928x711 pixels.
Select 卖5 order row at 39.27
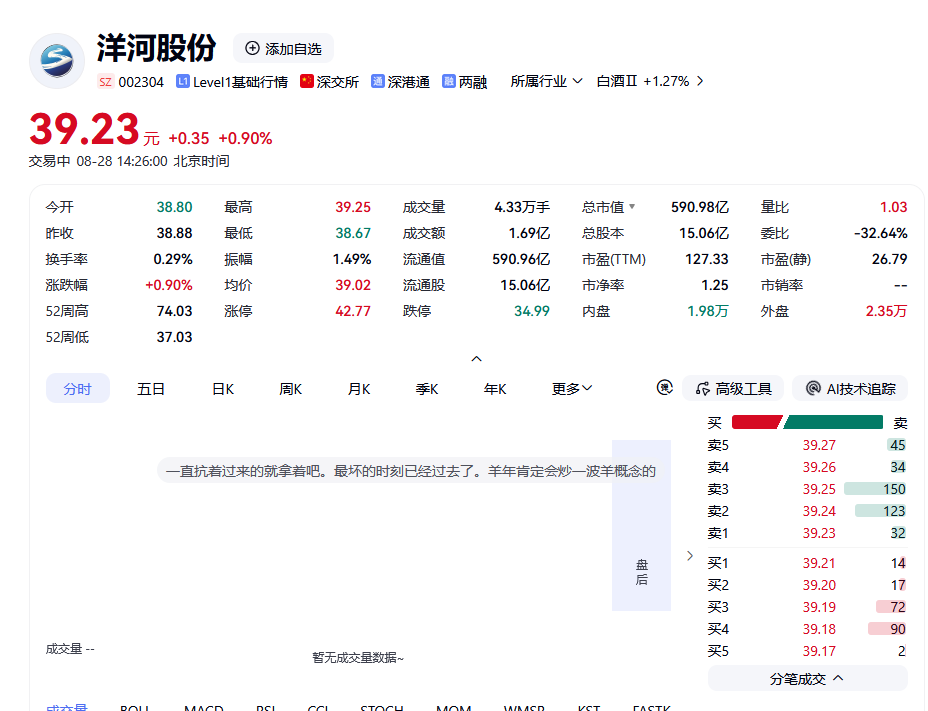807,445
